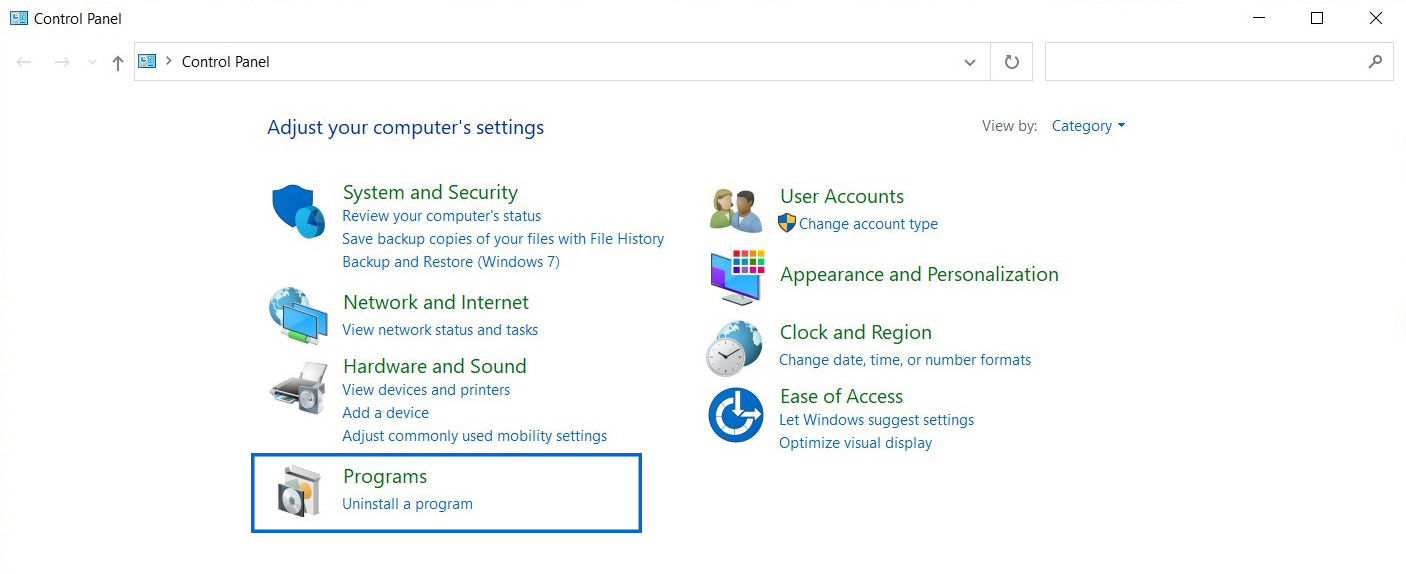Screen dimensions: 1406x574
Task: Open User Accounts category
Action: pos(842,196)
